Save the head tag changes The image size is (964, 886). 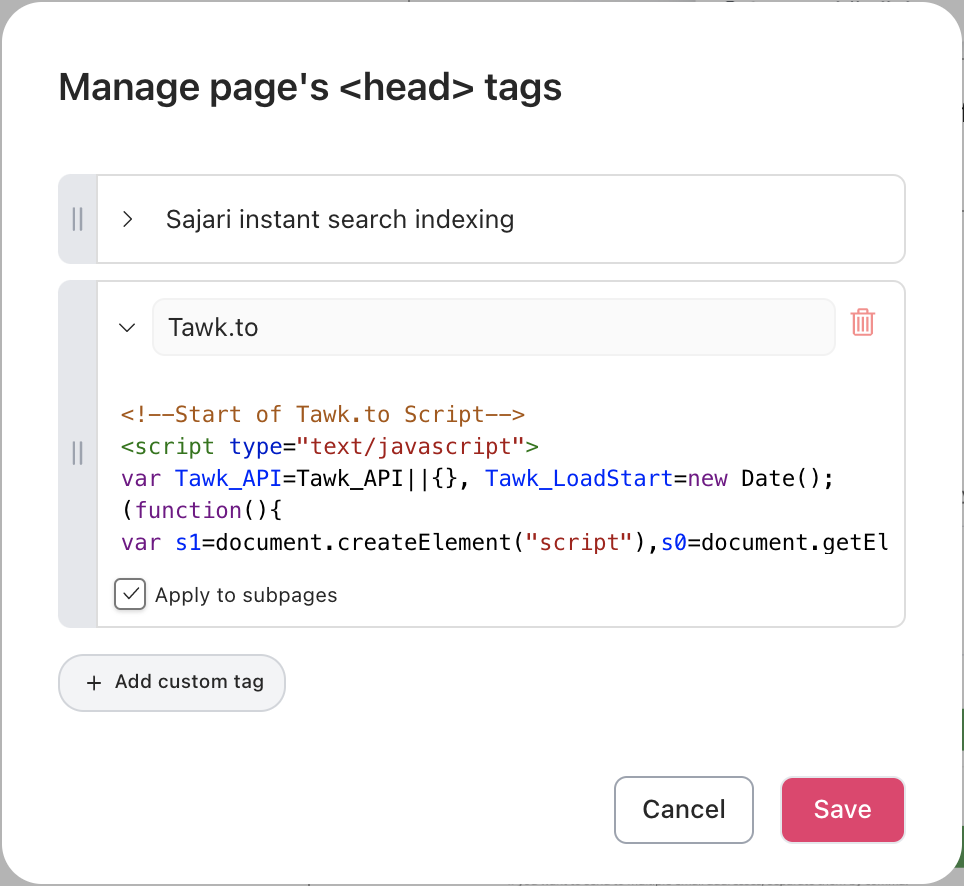(842, 809)
